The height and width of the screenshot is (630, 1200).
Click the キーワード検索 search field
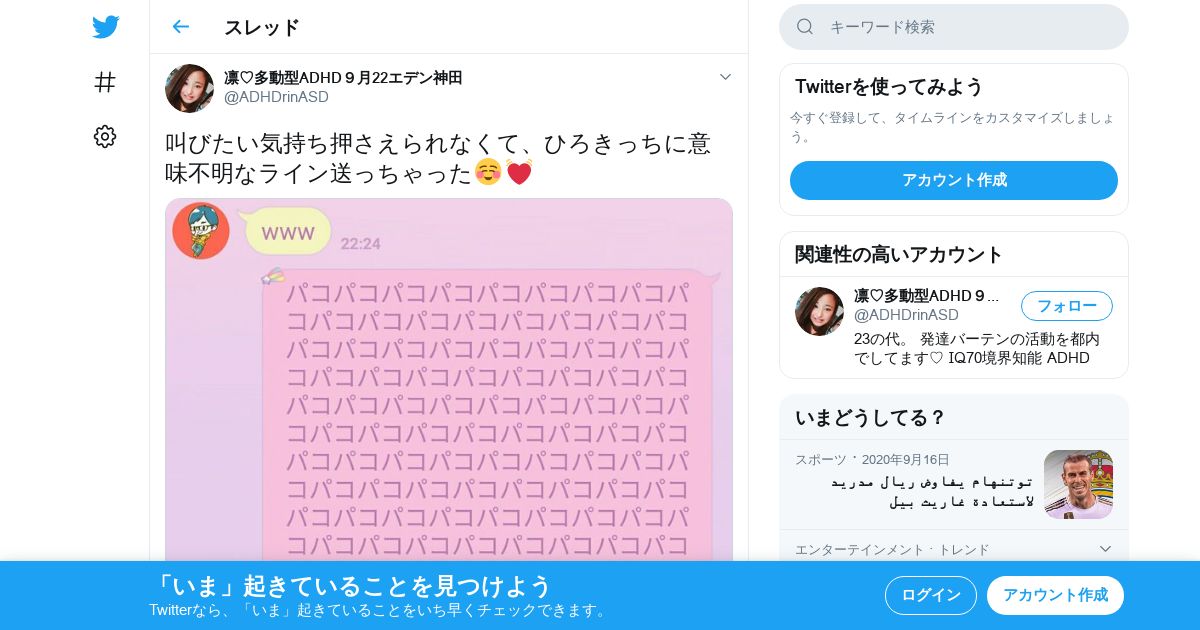pyautogui.click(x=954, y=27)
